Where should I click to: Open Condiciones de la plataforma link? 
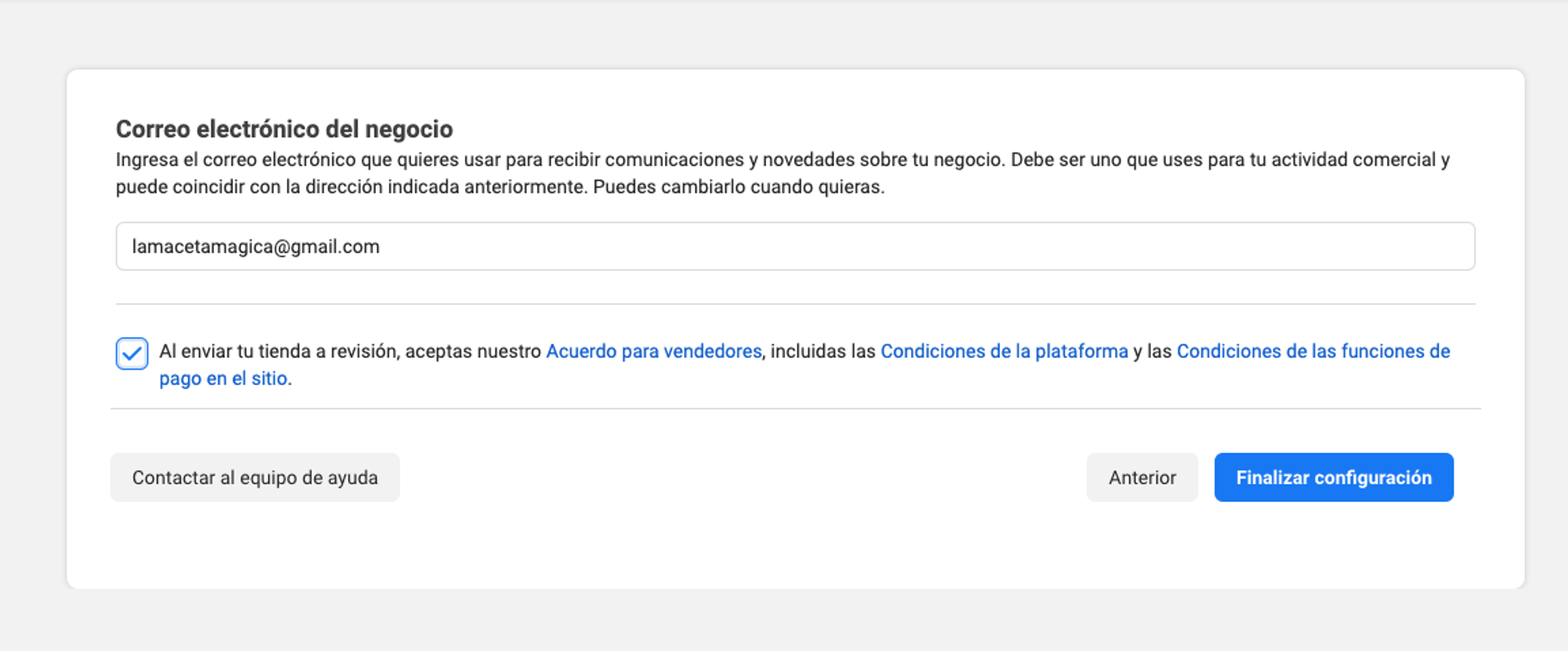click(x=1004, y=351)
